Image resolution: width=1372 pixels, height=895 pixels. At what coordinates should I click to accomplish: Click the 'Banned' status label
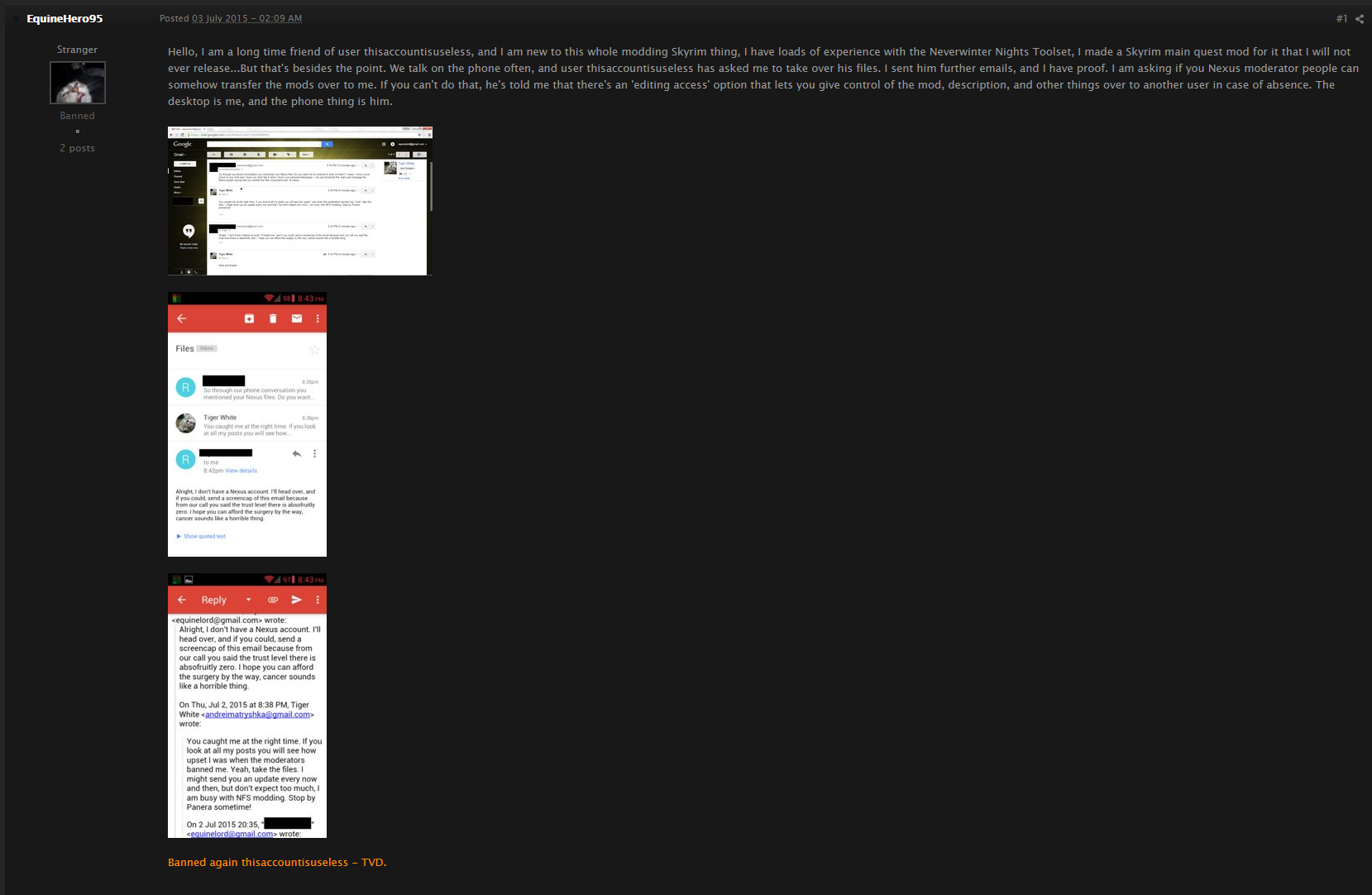pyautogui.click(x=77, y=116)
